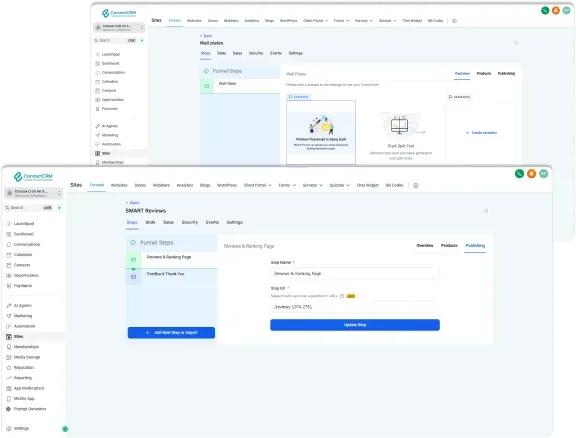The image size is (576, 438).
Task: Open the user avatar in front window
Action: 543,174
